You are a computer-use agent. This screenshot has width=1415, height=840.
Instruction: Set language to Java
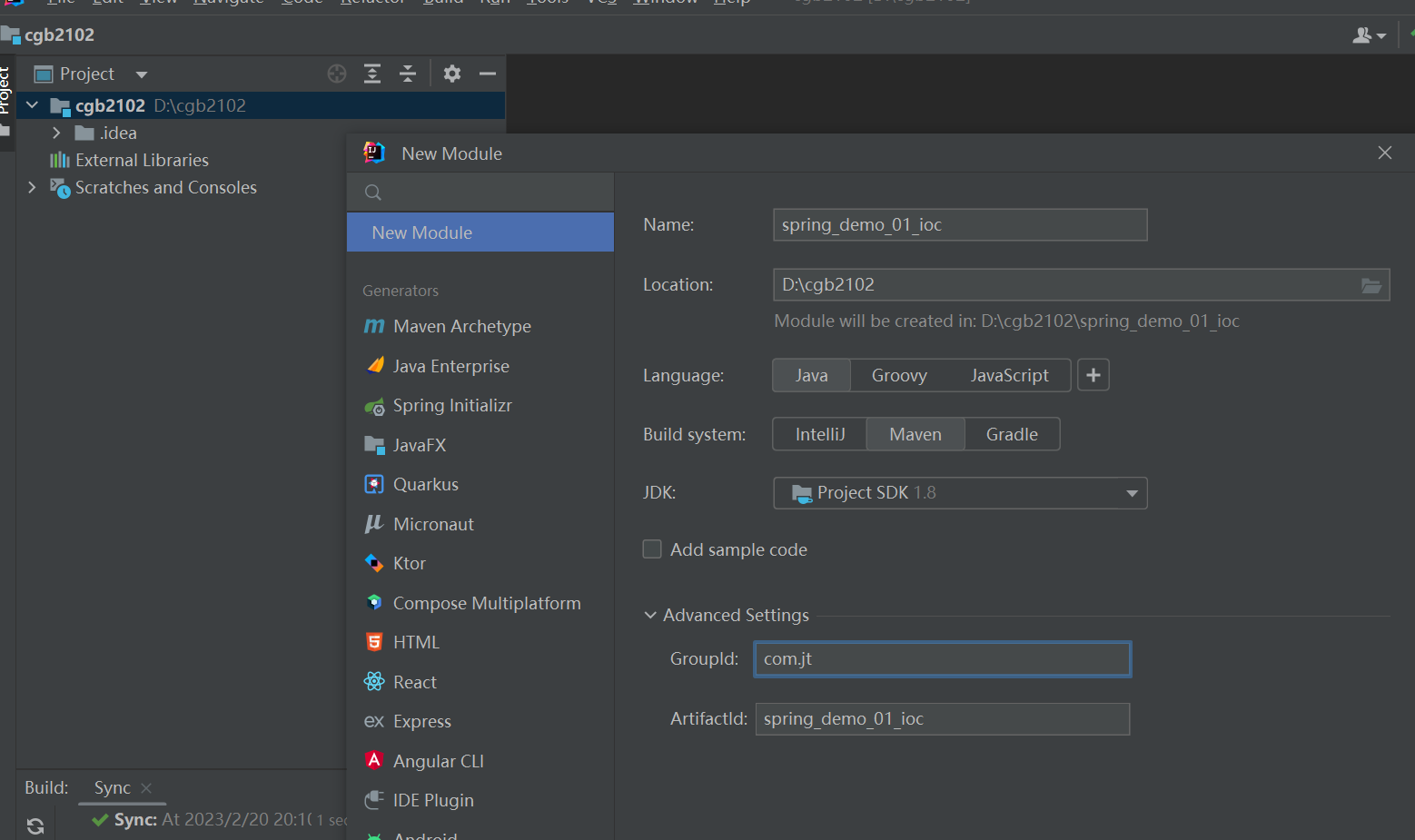click(811, 375)
